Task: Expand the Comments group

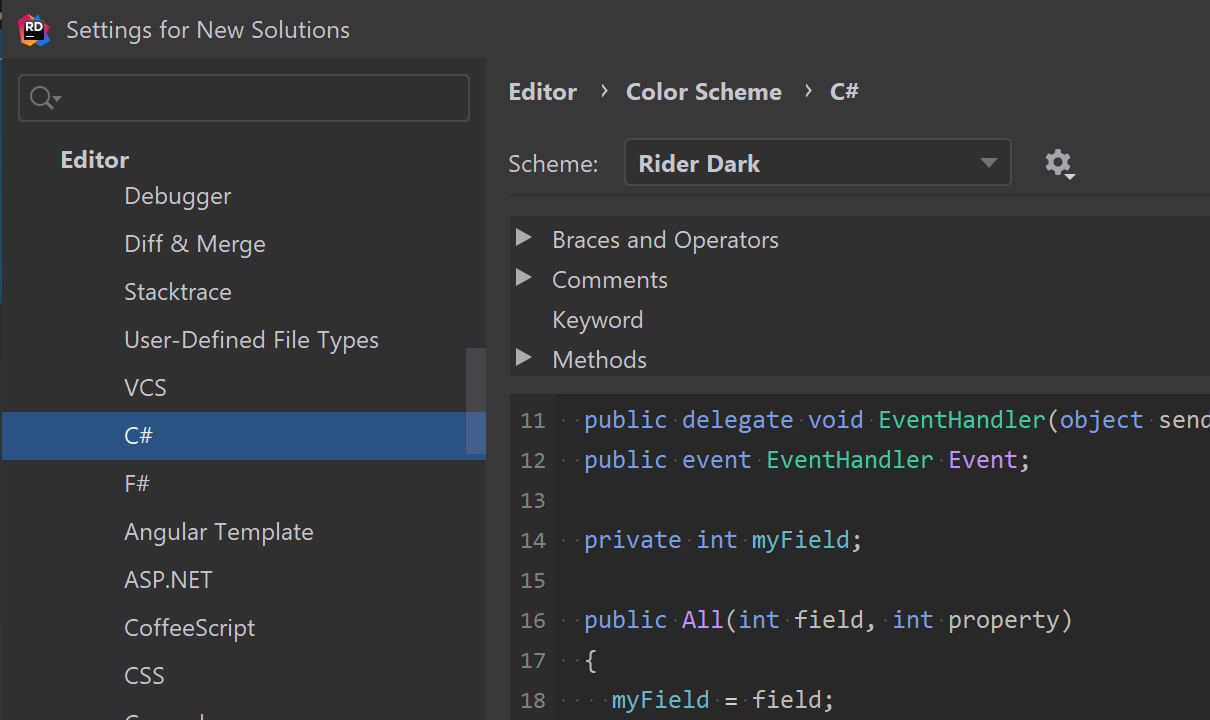Action: [x=523, y=278]
